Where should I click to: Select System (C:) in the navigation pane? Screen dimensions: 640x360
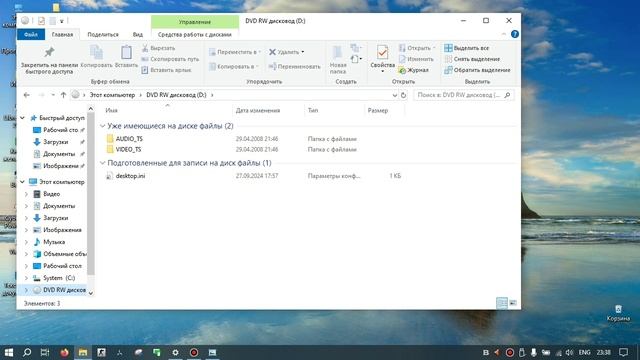click(x=59, y=278)
